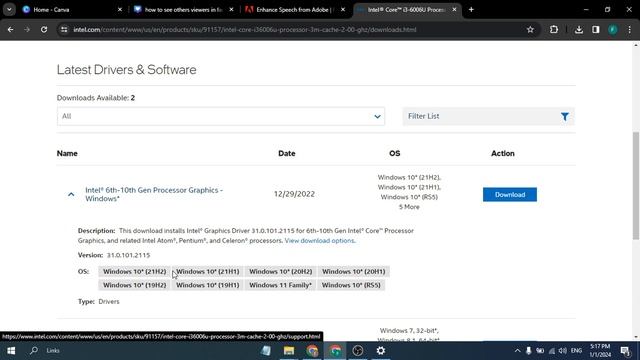The width and height of the screenshot is (640, 360).
Task: Click the Windows 10* (20H2) OS tag
Action: pyautogui.click(x=280, y=271)
